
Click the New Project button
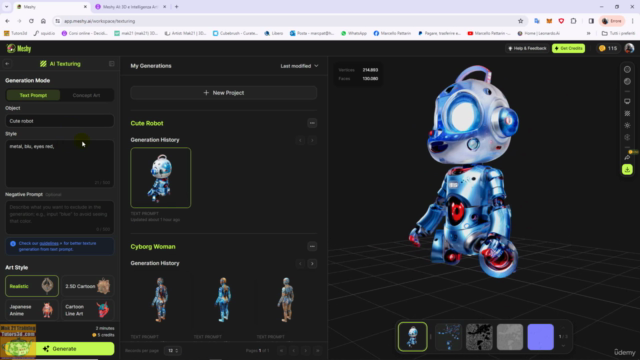(x=224, y=93)
